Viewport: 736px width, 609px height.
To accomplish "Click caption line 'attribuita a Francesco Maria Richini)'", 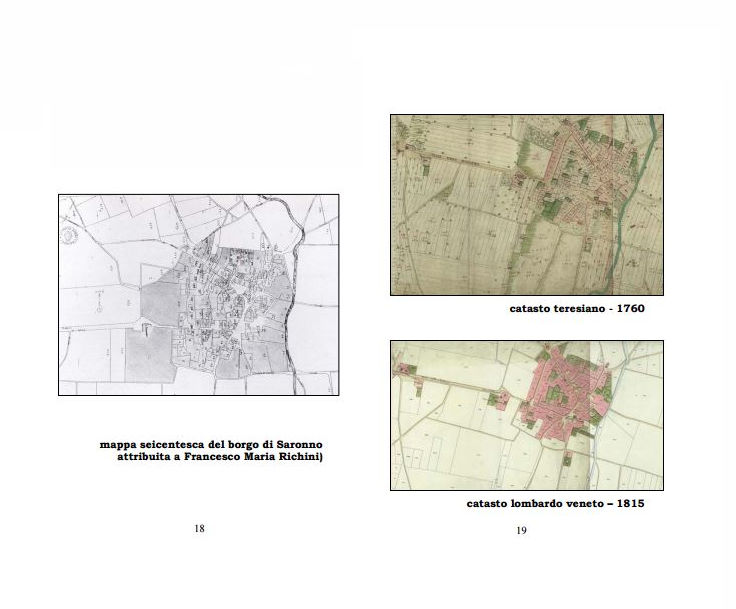I will (220, 457).
